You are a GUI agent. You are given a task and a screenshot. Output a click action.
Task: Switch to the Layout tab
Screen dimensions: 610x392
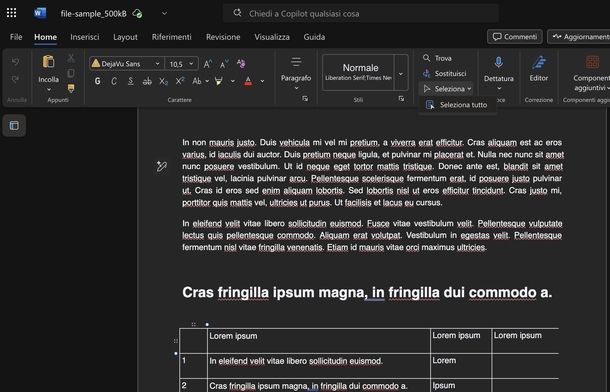click(125, 37)
